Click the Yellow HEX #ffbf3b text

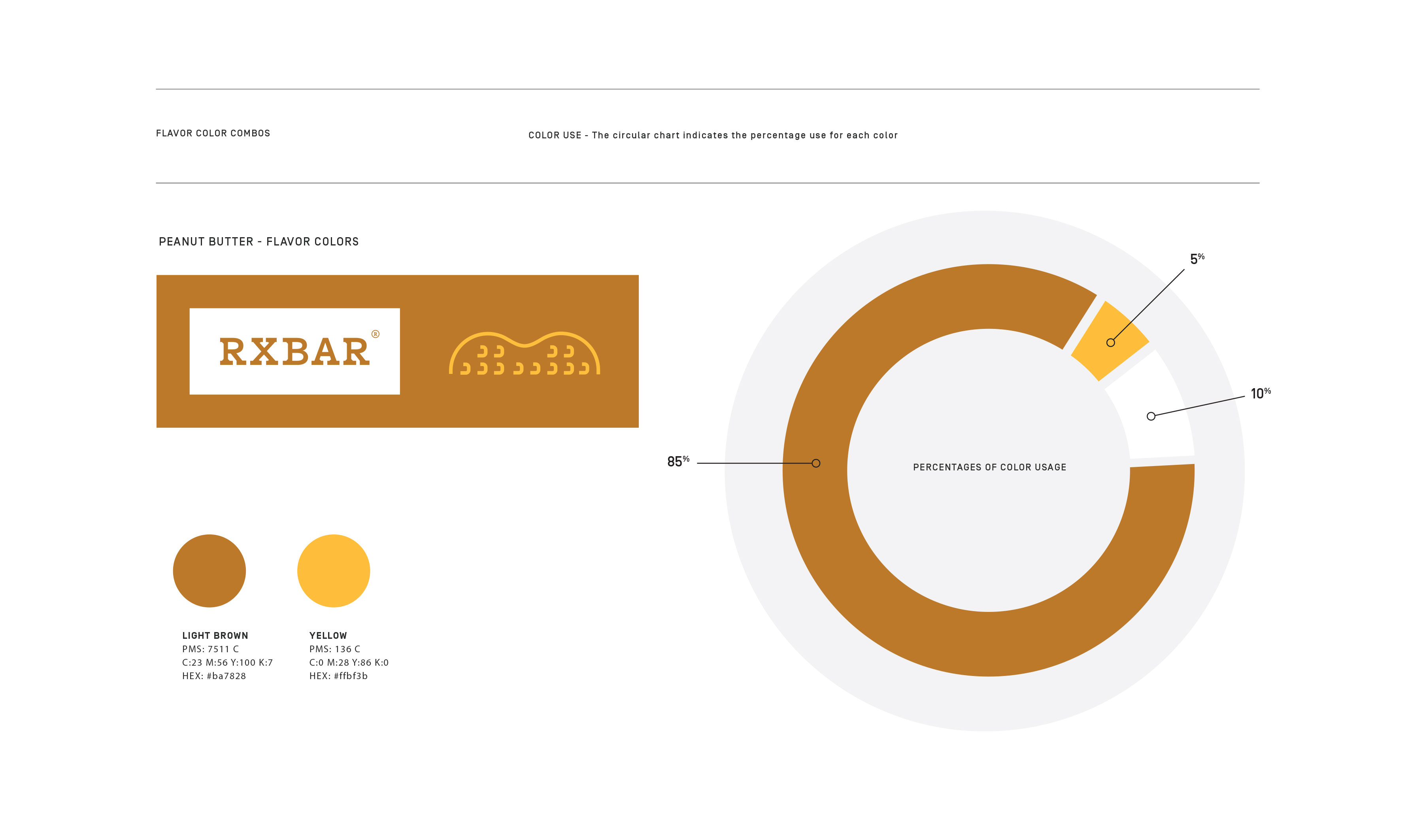(x=338, y=676)
